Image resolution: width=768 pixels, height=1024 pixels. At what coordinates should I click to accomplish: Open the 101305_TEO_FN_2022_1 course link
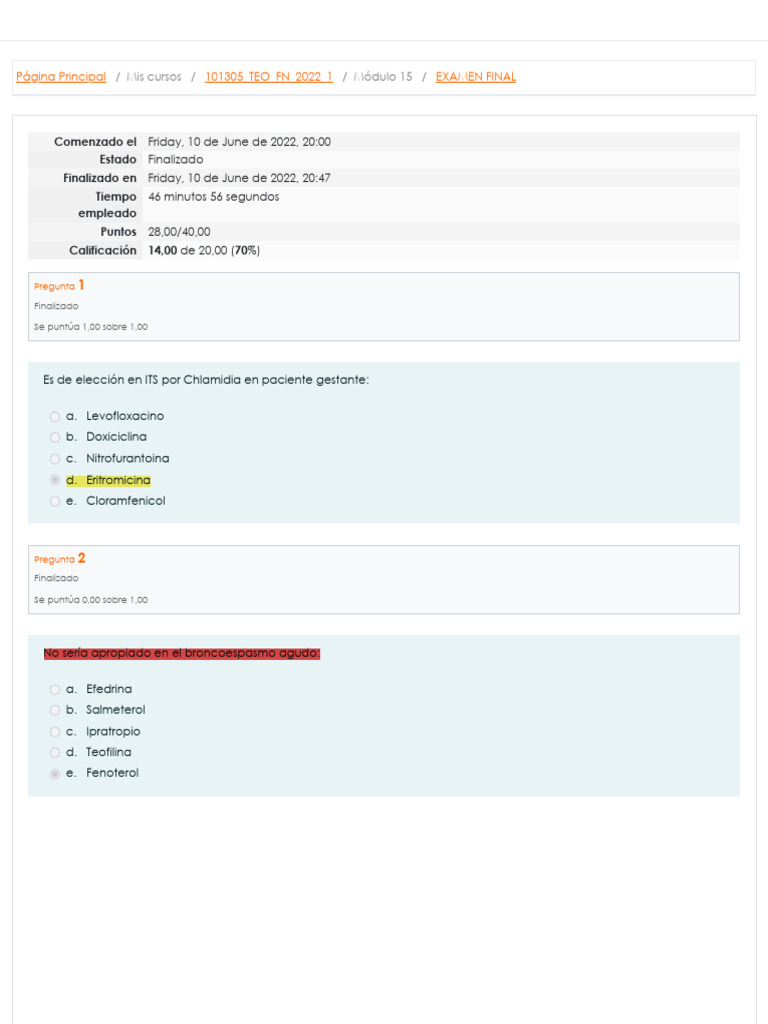tap(269, 77)
